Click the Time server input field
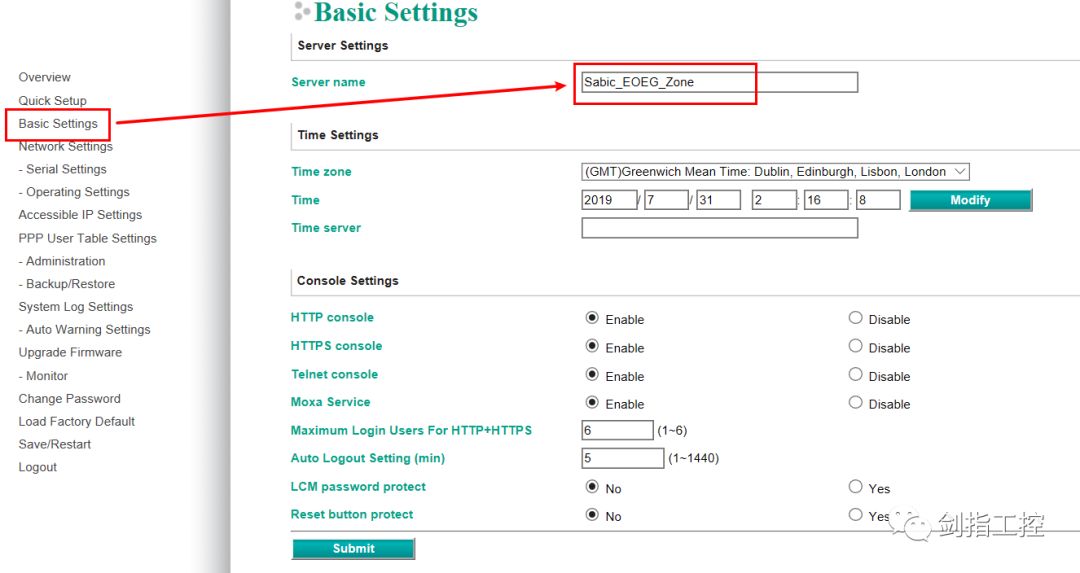The image size is (1080, 573). (720, 228)
